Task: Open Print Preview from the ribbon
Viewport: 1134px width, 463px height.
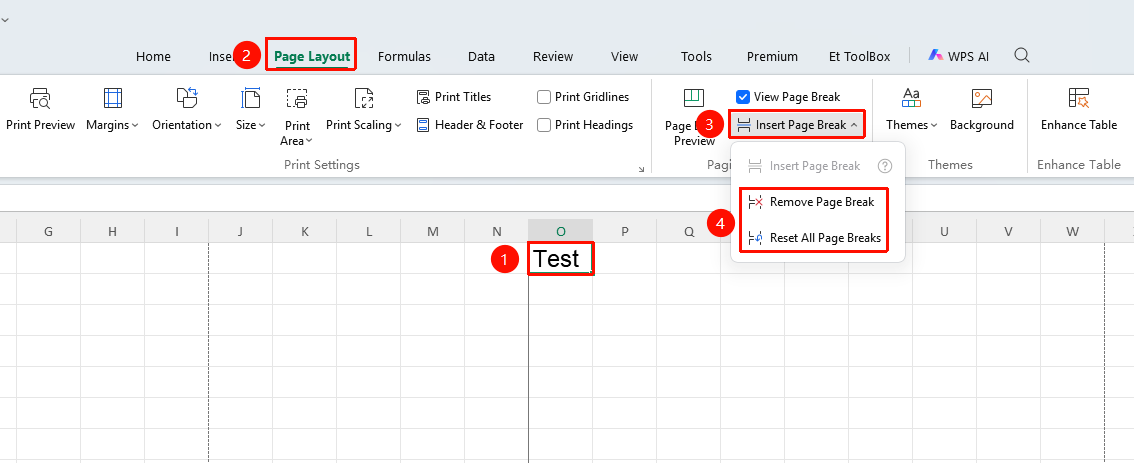Action: coord(40,109)
